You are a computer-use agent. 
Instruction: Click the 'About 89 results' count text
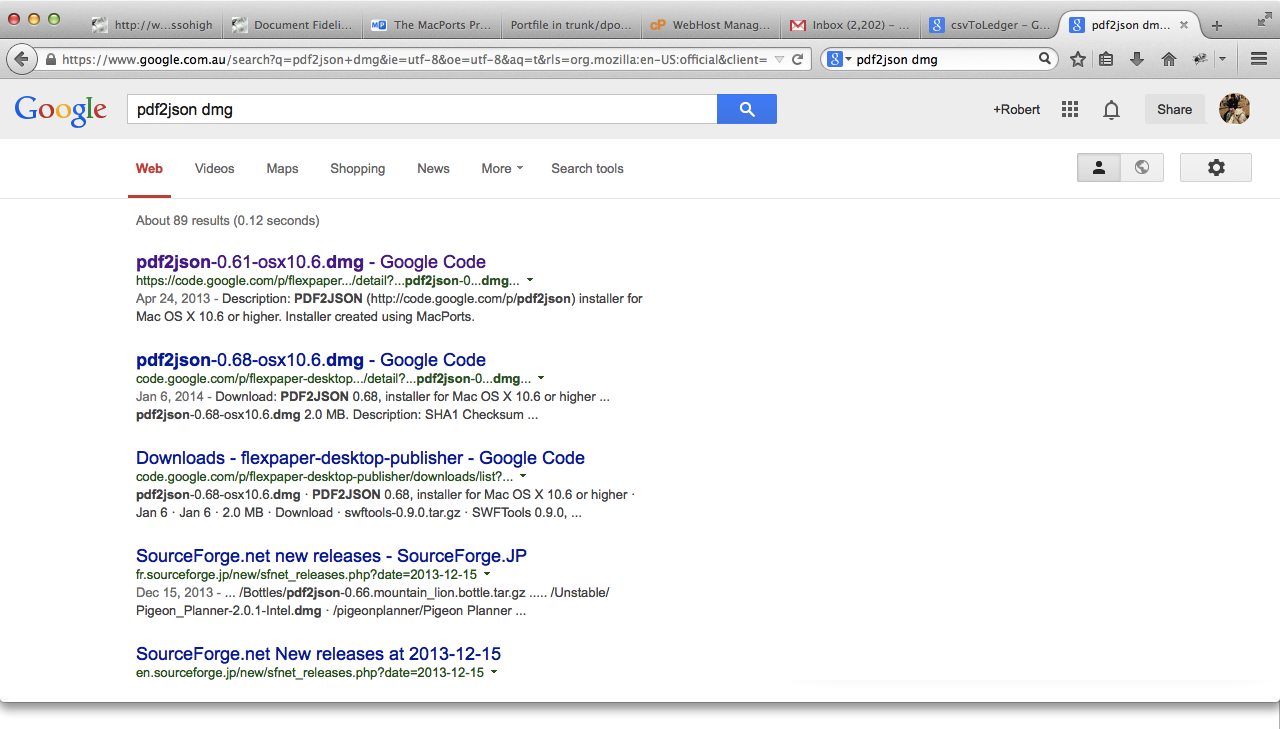click(228, 220)
